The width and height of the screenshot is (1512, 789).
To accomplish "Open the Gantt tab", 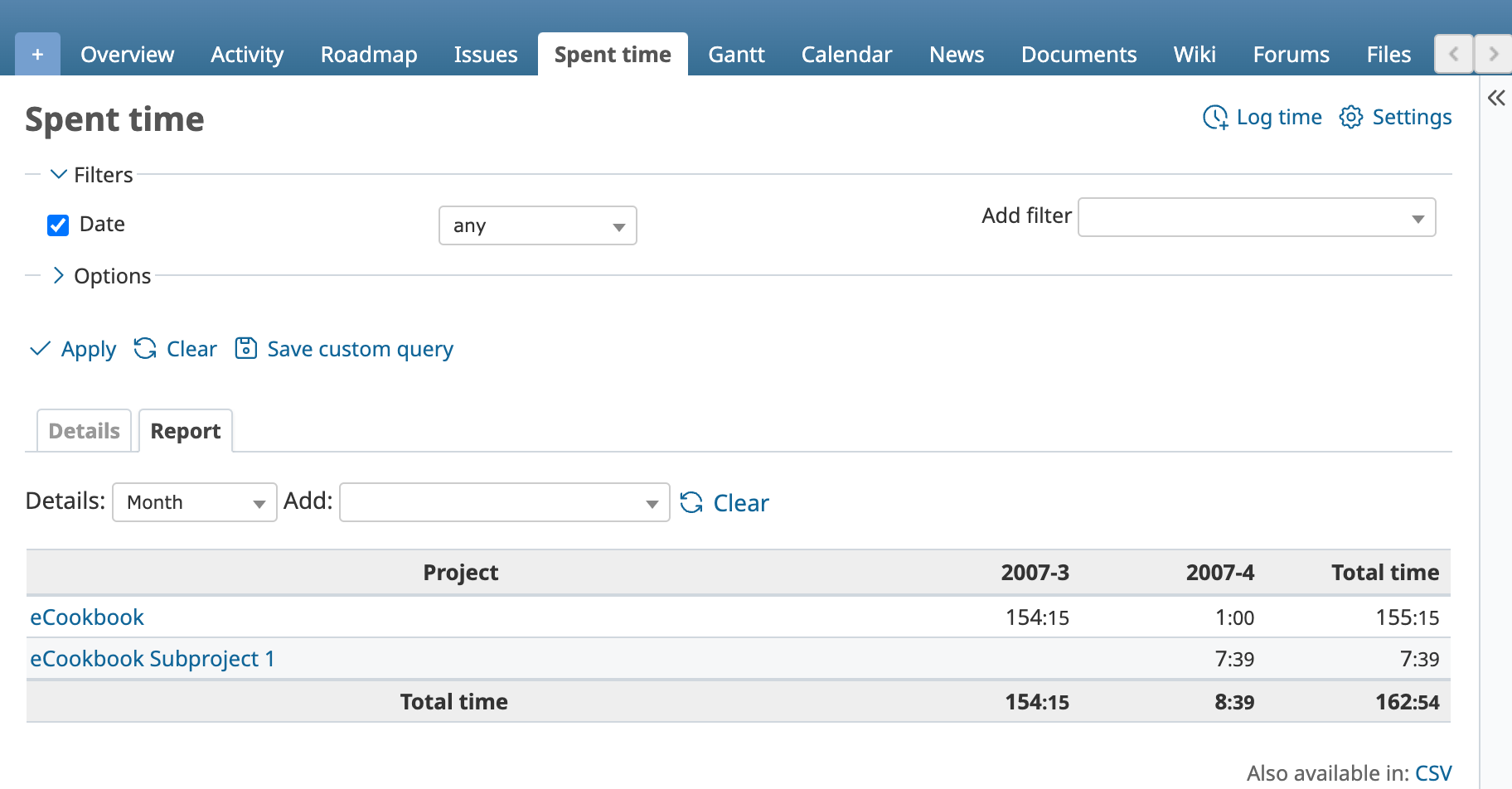I will 736,55.
